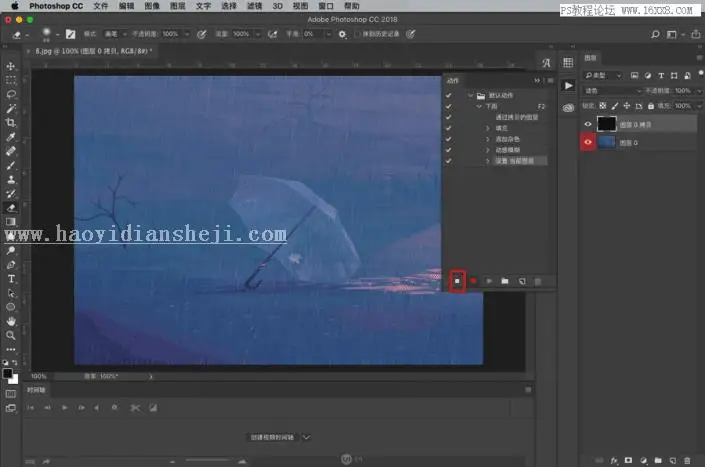Create a new action in Actions panel
This screenshot has height=467, width=705.
pyautogui.click(x=522, y=281)
